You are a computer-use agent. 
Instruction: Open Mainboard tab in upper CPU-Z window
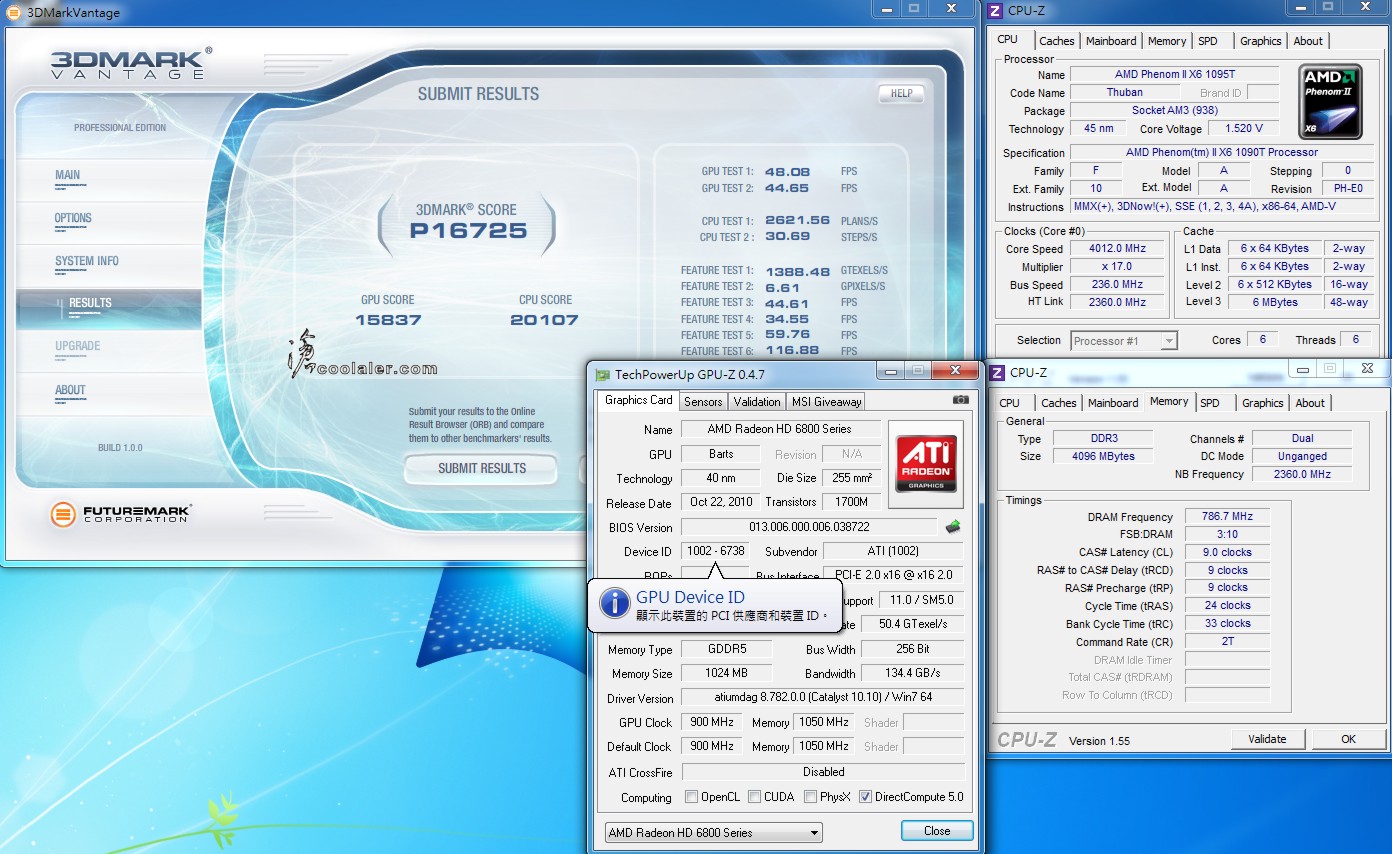pyautogui.click(x=1111, y=41)
